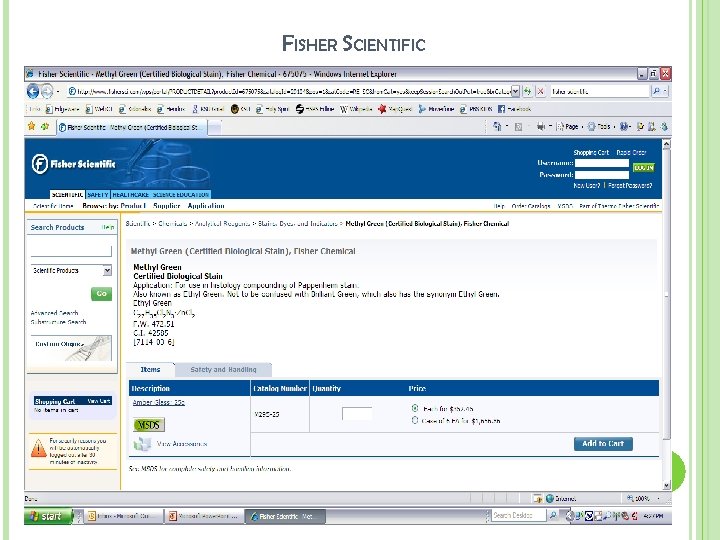The image size is (720, 540).
Task: Open the Application menu
Action: (x=206, y=206)
